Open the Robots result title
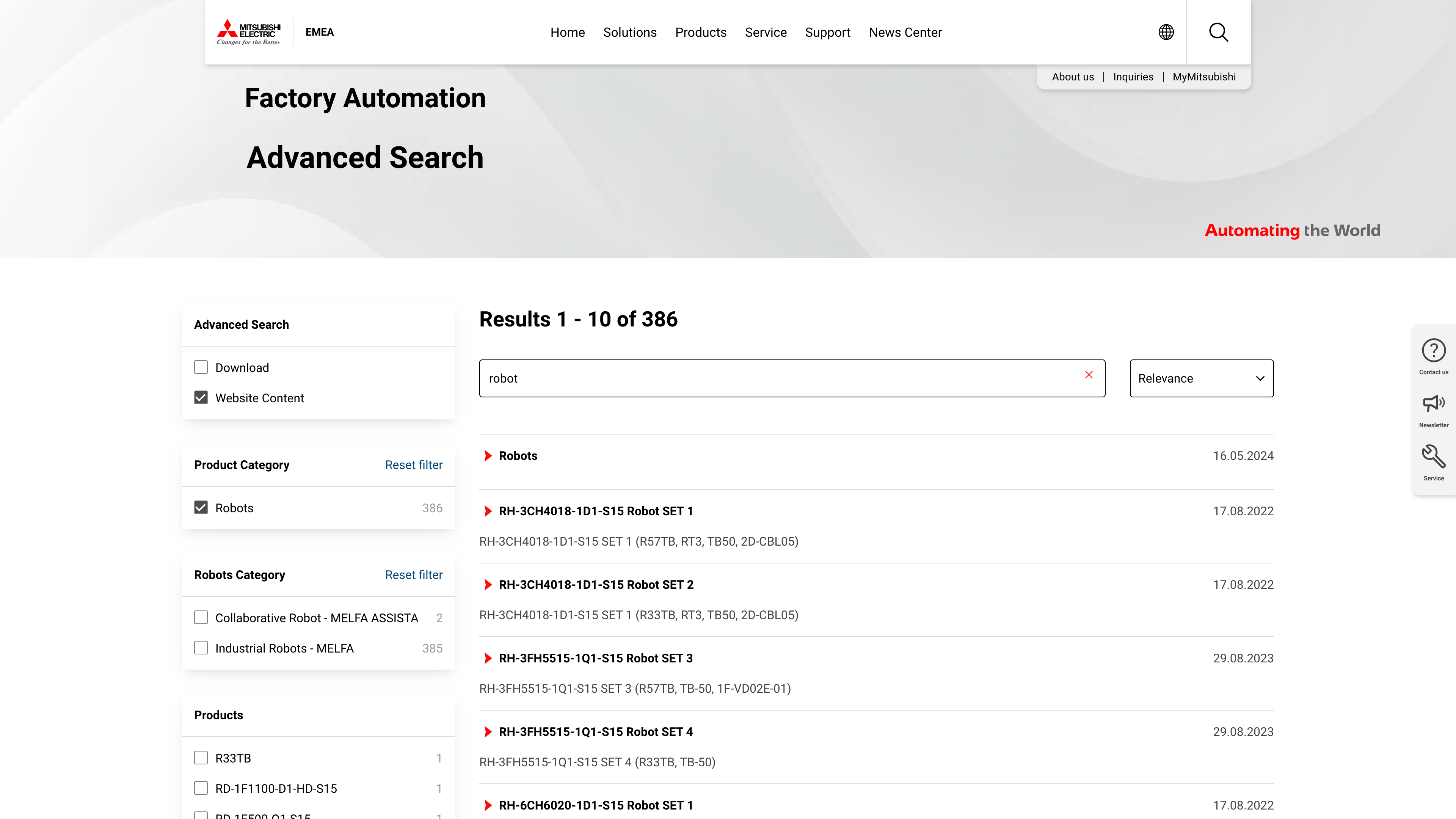 pos(518,455)
